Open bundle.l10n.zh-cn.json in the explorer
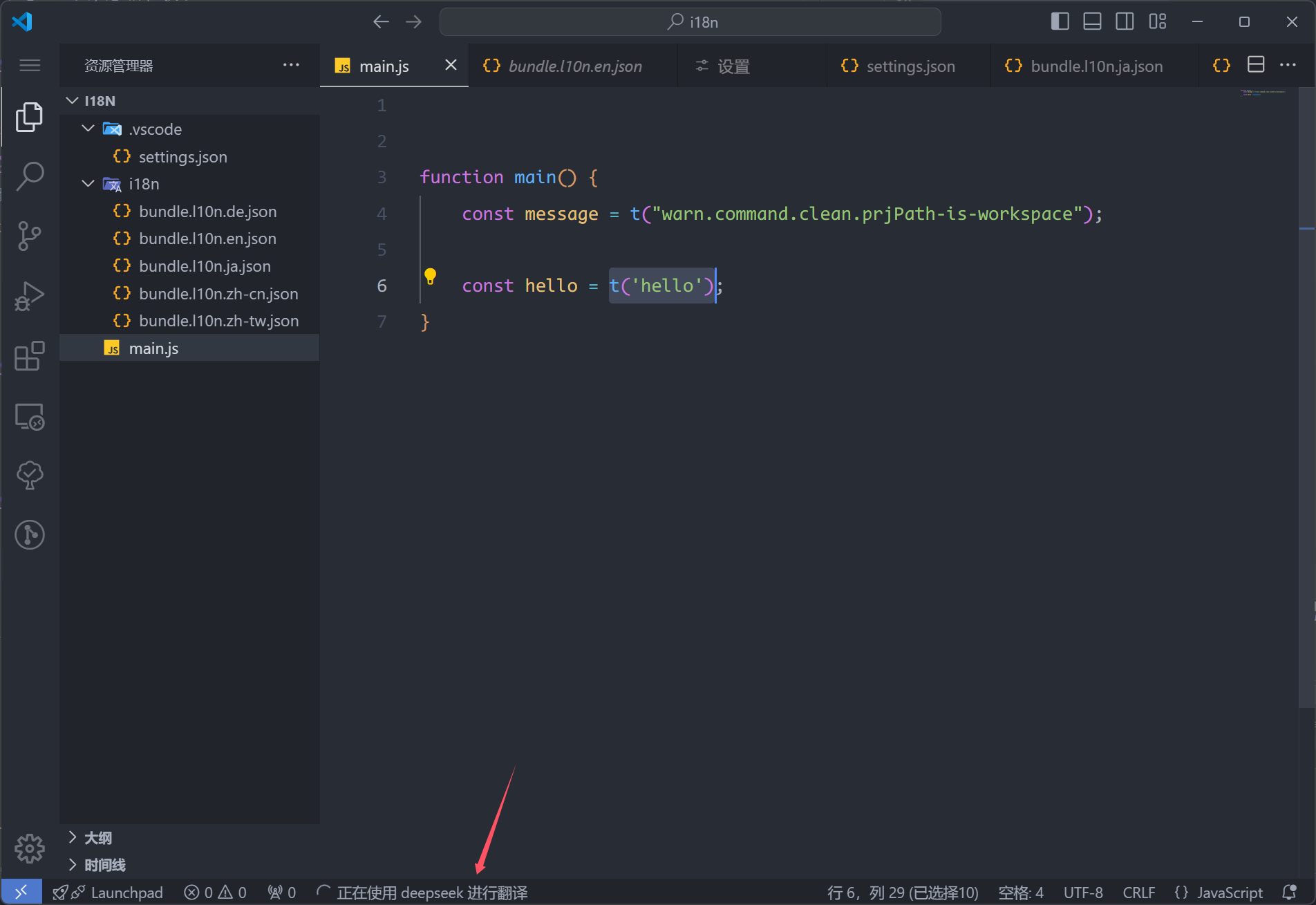Image resolution: width=1316 pixels, height=905 pixels. pyautogui.click(x=189, y=294)
